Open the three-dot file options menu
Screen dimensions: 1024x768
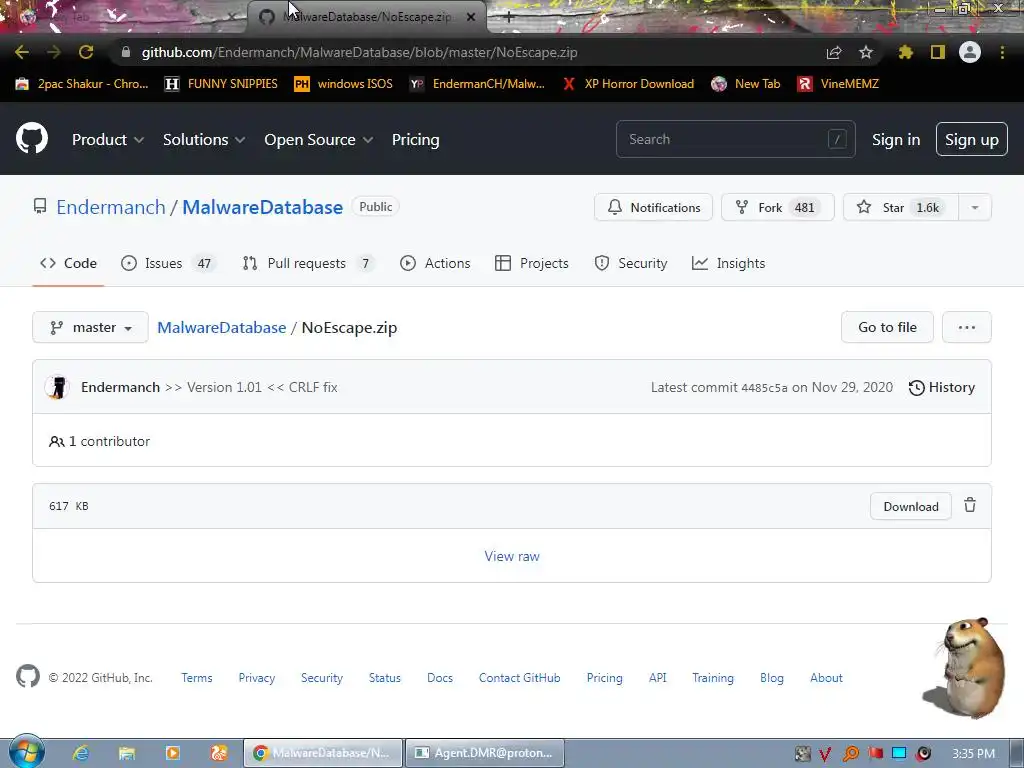(967, 327)
